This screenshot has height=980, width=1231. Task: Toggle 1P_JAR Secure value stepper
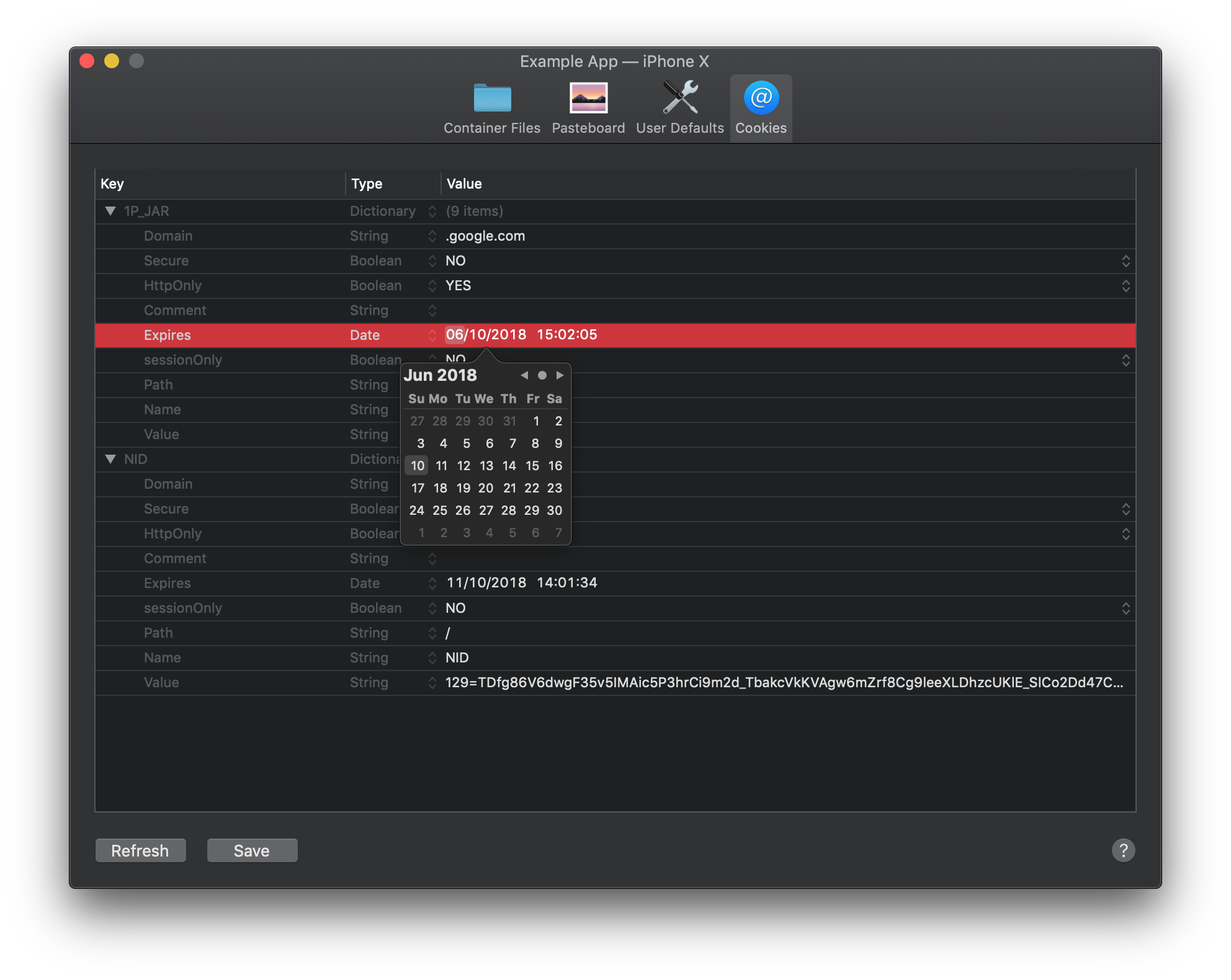[x=1126, y=261]
